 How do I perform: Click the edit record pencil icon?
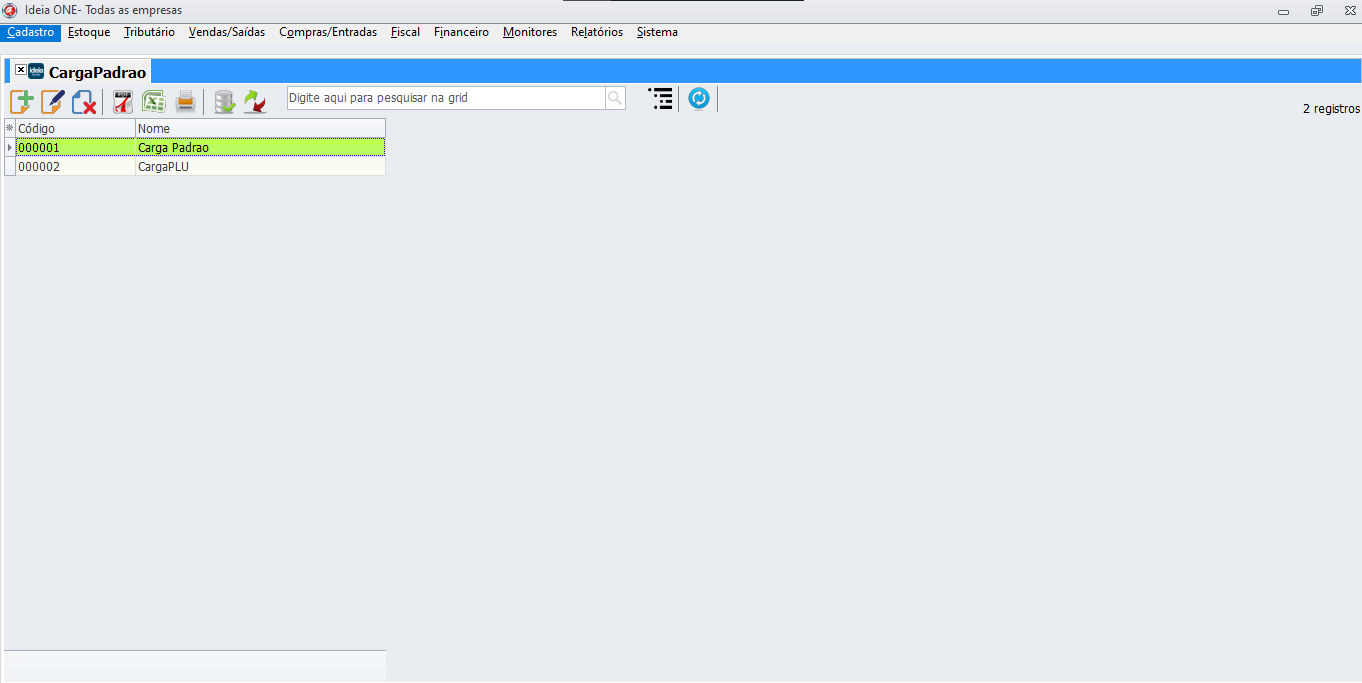(53, 101)
